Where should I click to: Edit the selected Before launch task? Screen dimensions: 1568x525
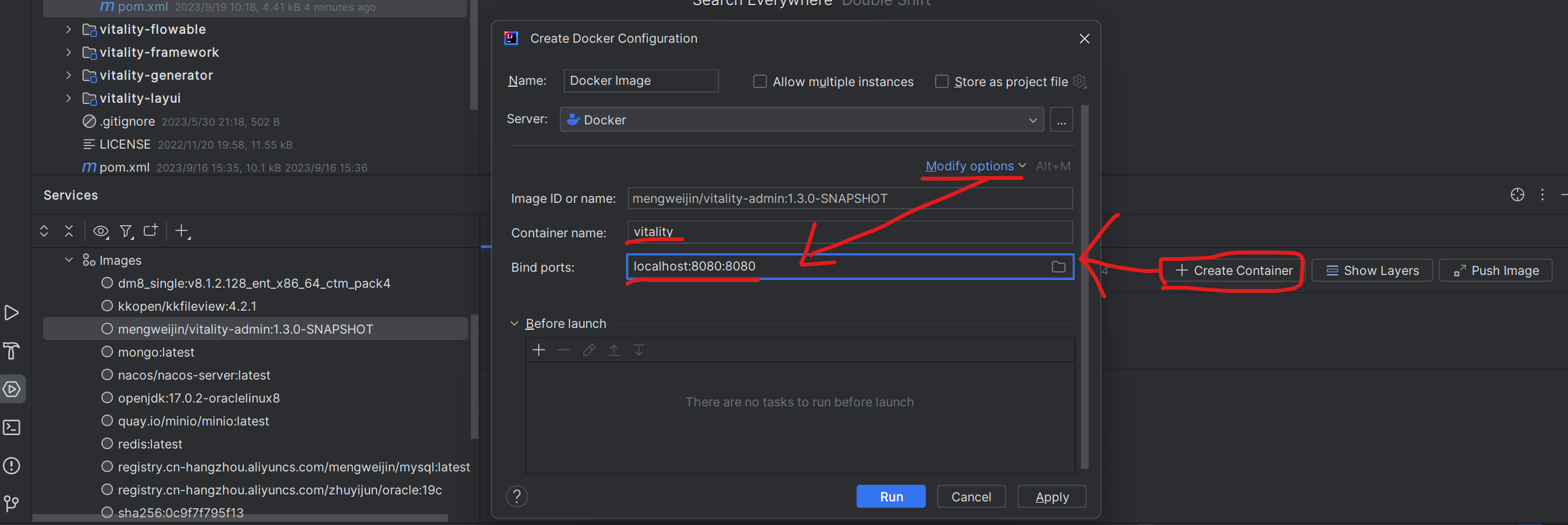pos(588,350)
